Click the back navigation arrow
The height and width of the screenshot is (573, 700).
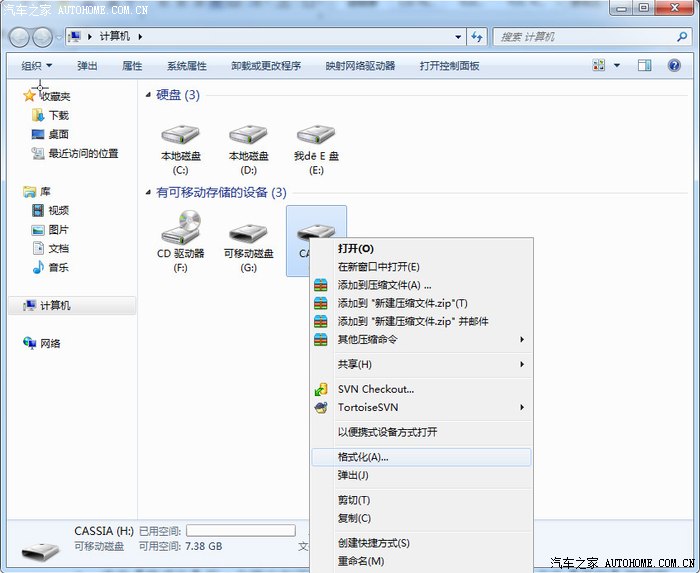(20, 37)
